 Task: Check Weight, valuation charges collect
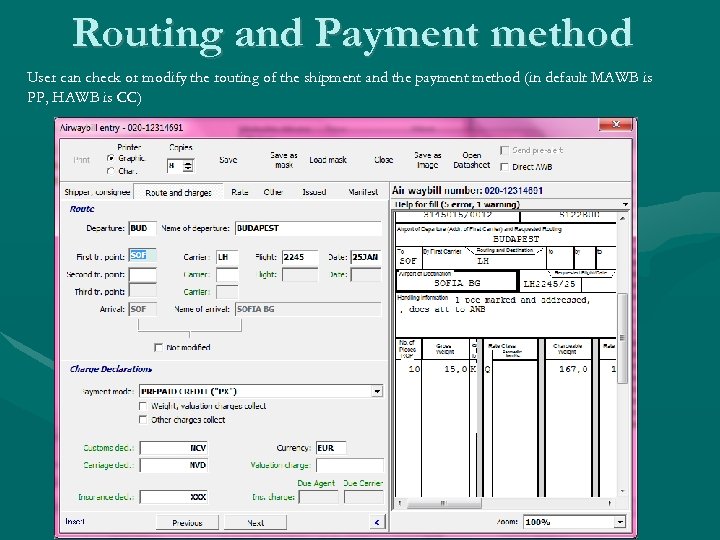[143, 406]
